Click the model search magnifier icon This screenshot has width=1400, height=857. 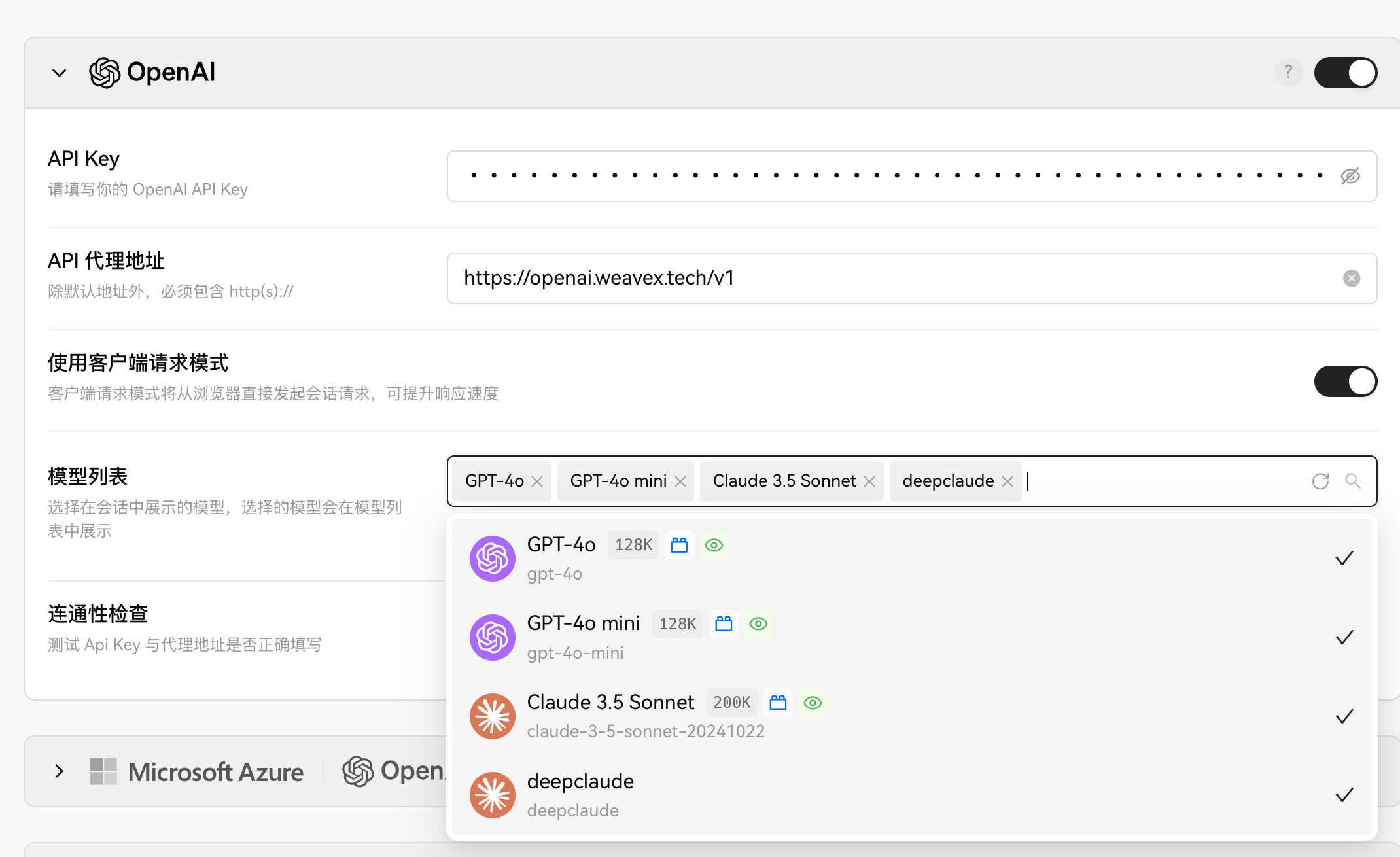tap(1353, 481)
